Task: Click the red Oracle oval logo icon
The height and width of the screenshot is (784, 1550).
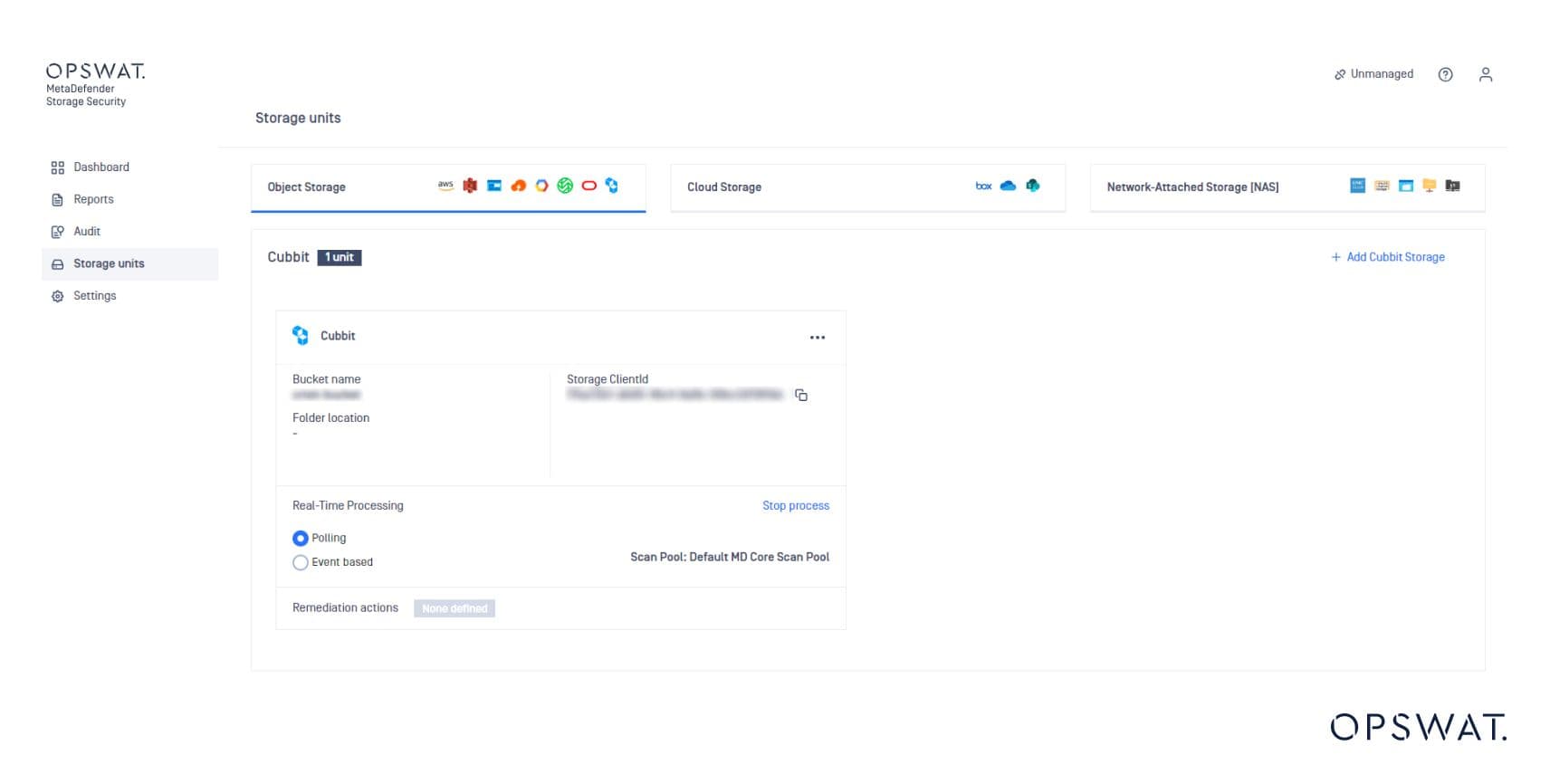Action: 588,186
